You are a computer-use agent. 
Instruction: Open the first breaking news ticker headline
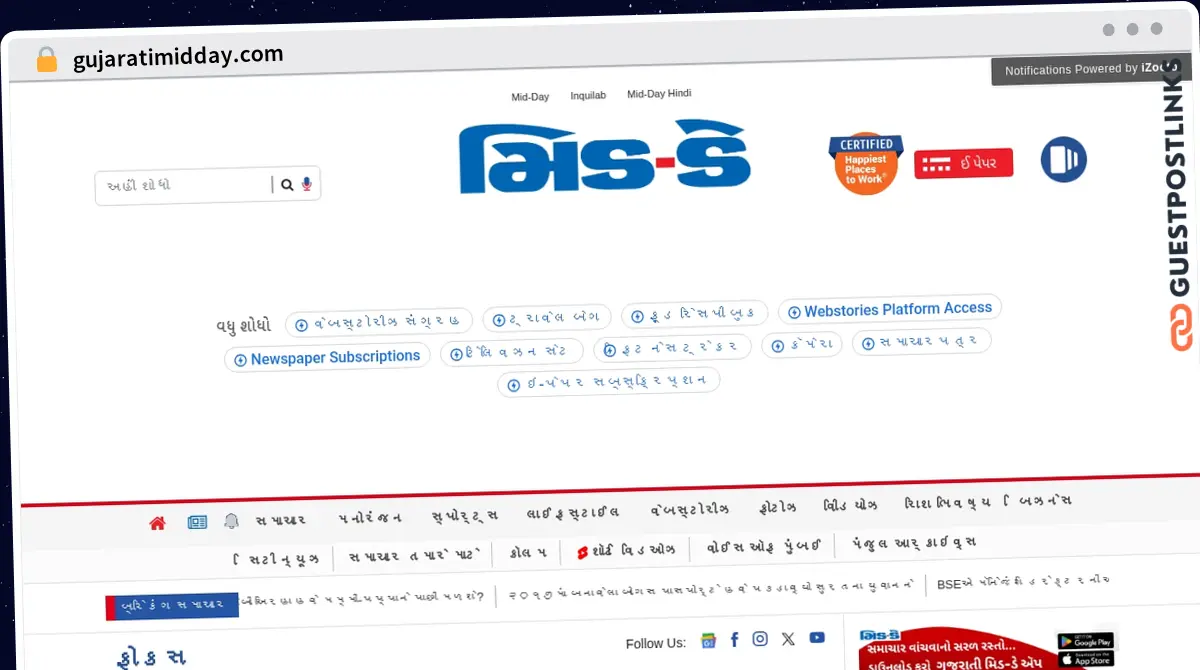(363, 599)
